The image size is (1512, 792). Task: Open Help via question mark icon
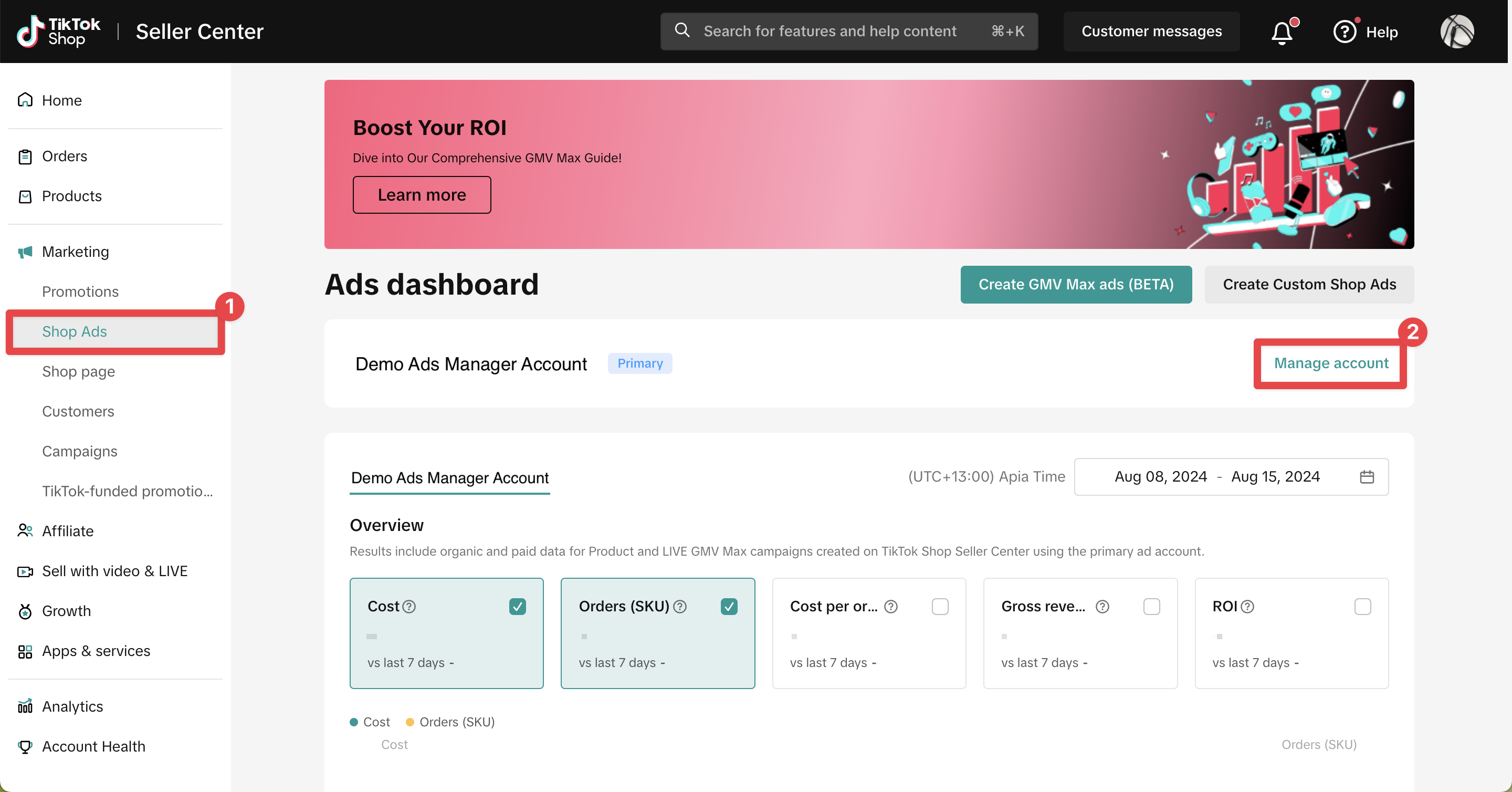point(1344,32)
